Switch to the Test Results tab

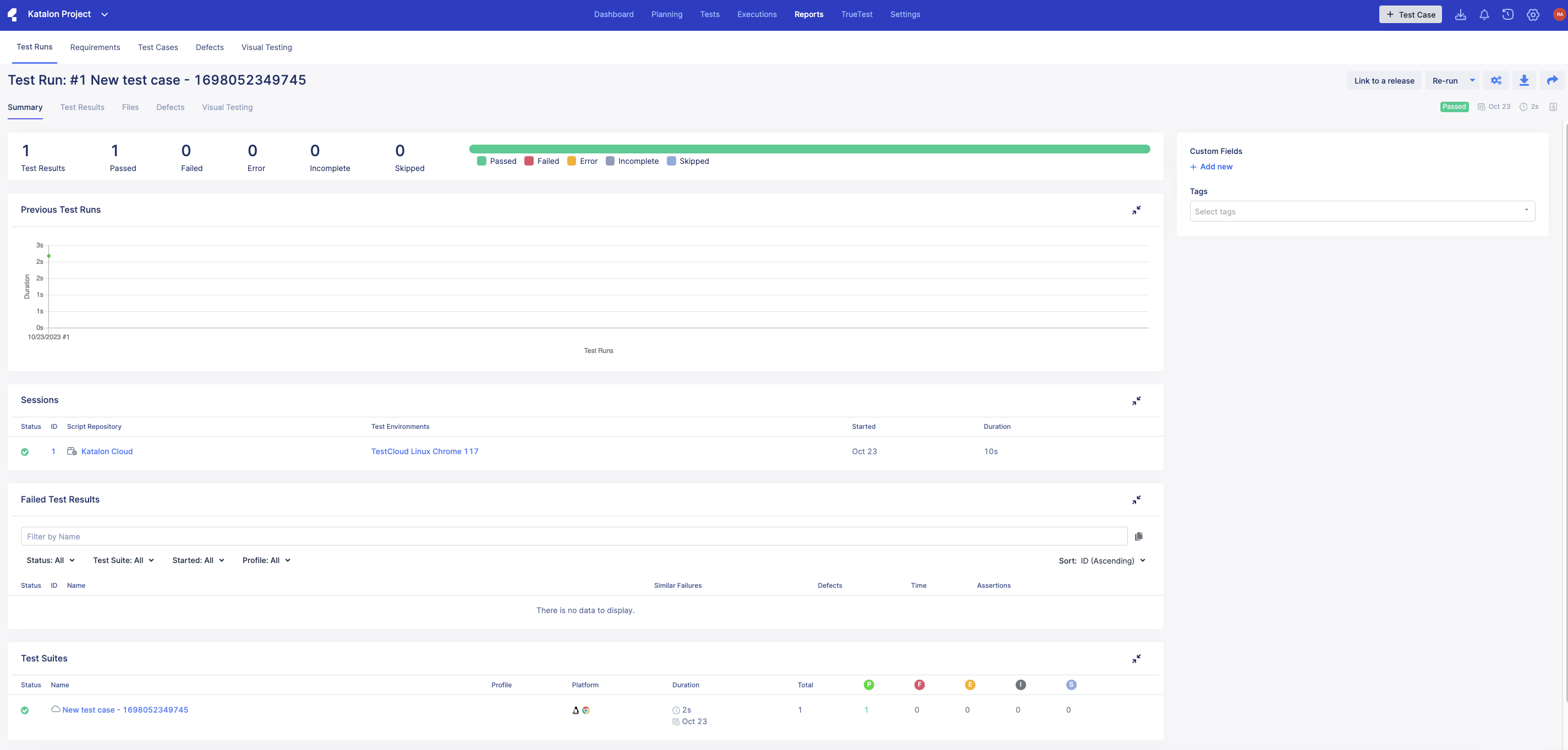pyautogui.click(x=82, y=107)
